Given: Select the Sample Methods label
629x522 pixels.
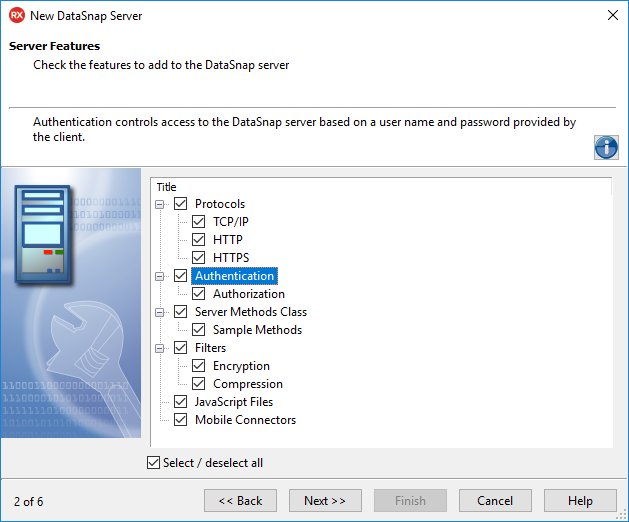Looking at the screenshot, I should click(x=257, y=330).
